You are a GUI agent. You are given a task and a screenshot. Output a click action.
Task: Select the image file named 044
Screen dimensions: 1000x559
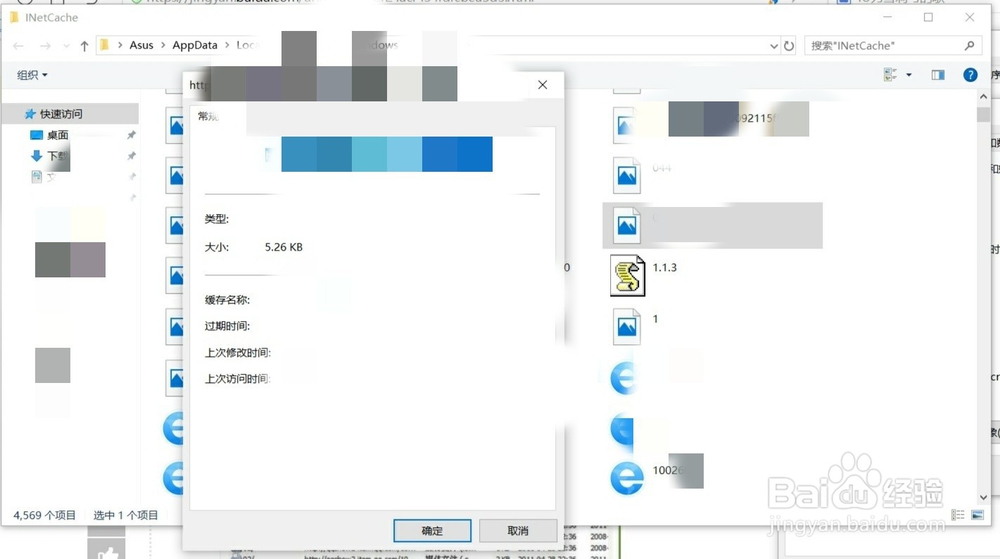coord(626,175)
